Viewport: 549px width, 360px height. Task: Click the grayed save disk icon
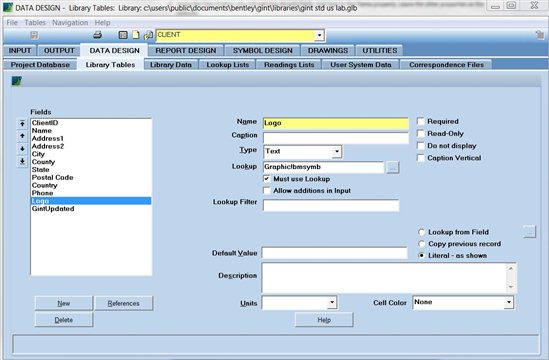pyautogui.click(x=34, y=35)
